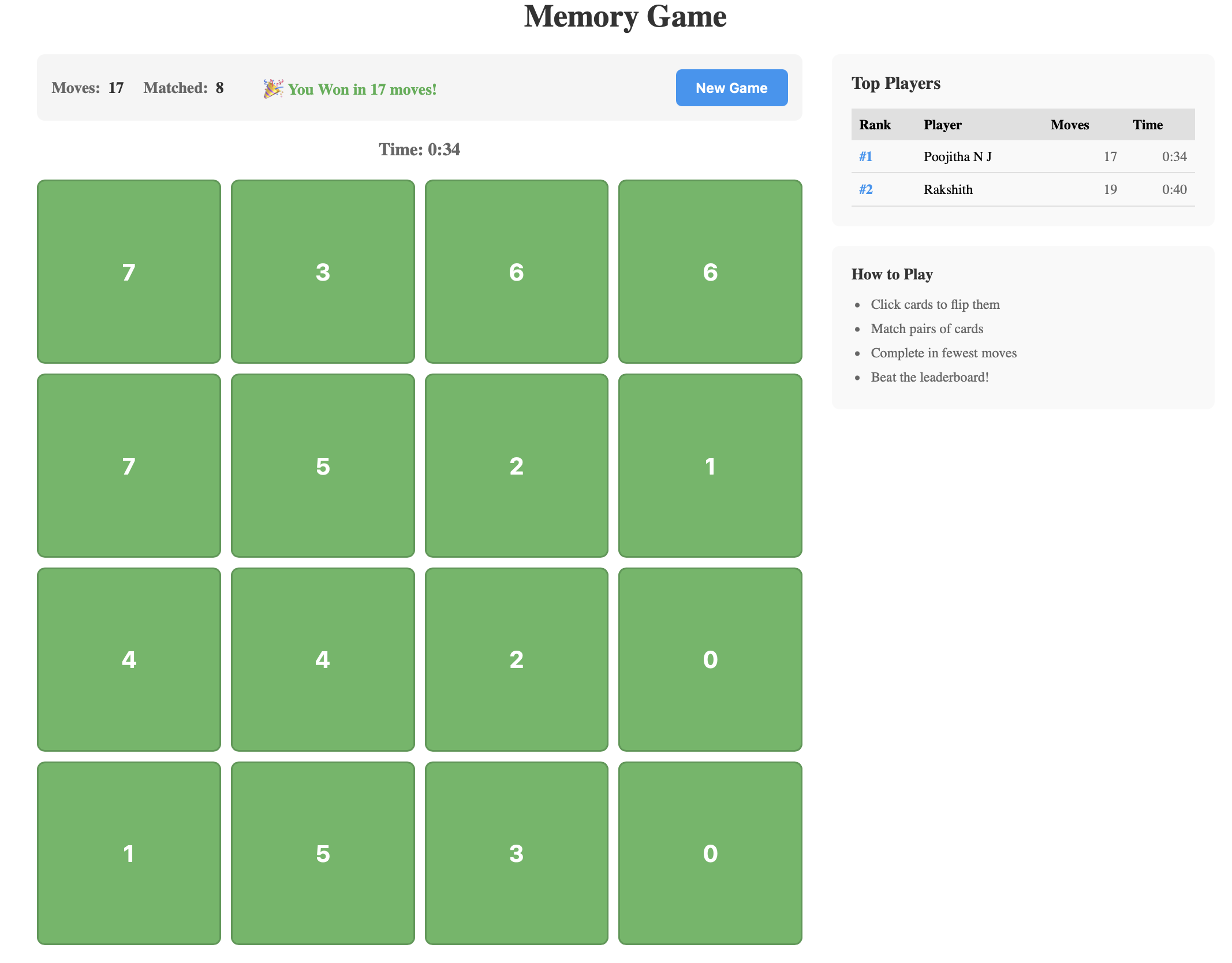Click the second 4 card in third row
Viewport: 1232px width, 963px height.
[322, 659]
